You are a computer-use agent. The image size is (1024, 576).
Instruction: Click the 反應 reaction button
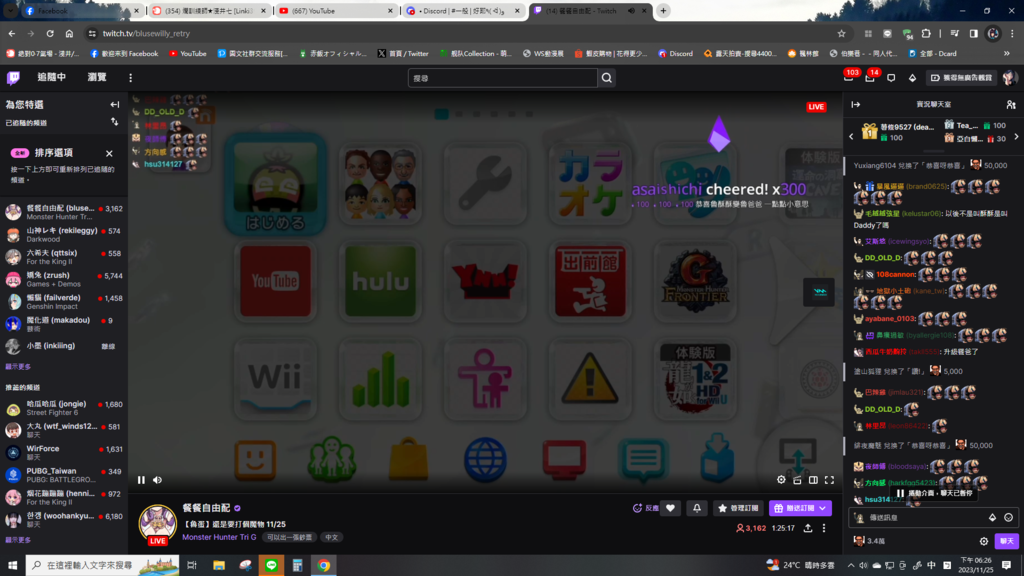645,508
